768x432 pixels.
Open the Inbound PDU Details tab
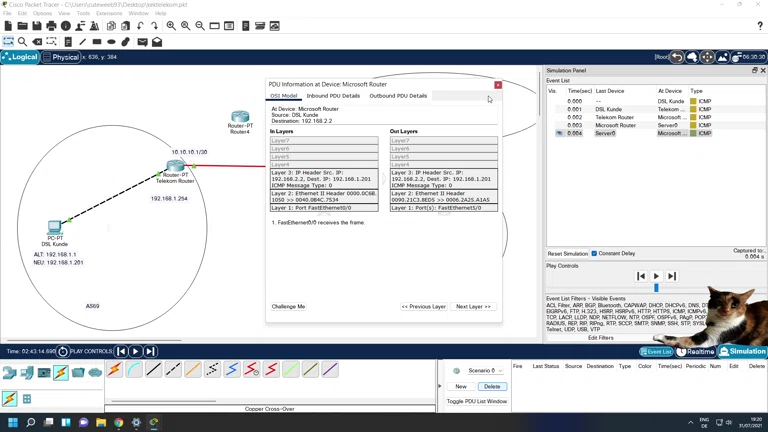point(333,96)
